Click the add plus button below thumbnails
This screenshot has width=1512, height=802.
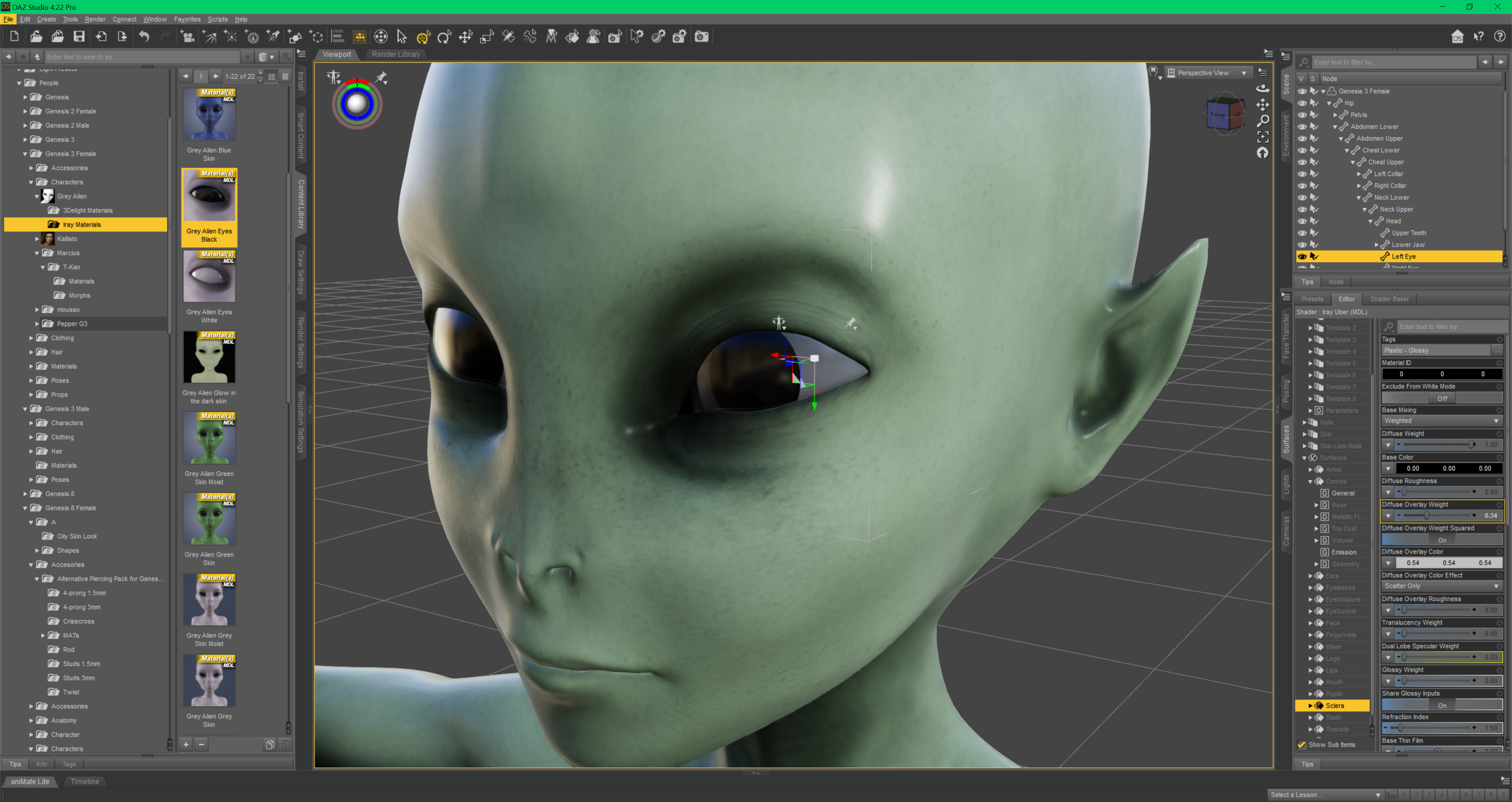[x=186, y=745]
